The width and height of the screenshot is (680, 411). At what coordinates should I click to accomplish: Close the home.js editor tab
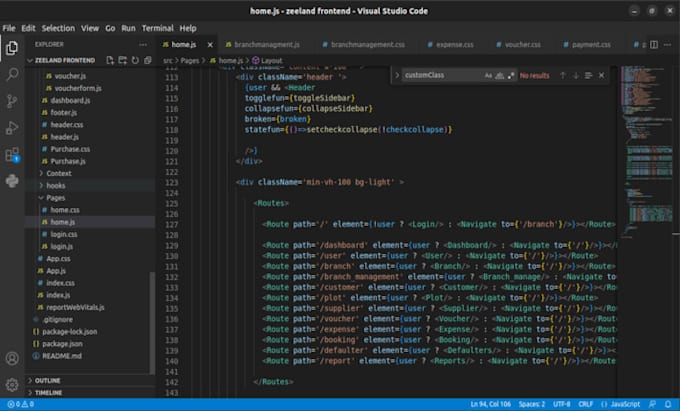(x=210, y=45)
